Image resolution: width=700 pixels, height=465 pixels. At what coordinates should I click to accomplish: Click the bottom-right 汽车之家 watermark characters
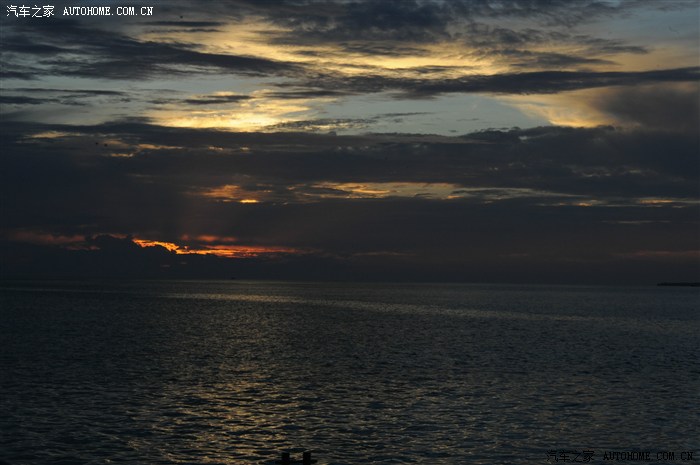pyautogui.click(x=571, y=456)
